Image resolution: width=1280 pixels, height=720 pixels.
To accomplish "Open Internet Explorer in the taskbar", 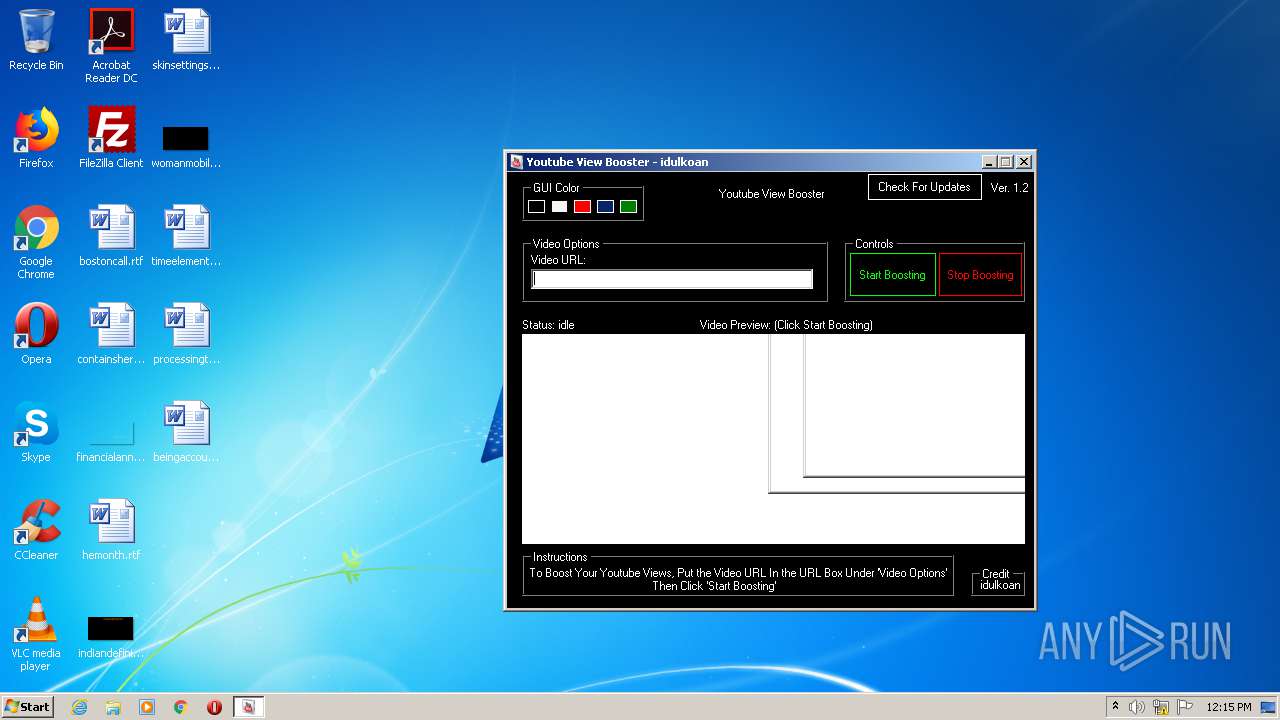I will pos(80,707).
